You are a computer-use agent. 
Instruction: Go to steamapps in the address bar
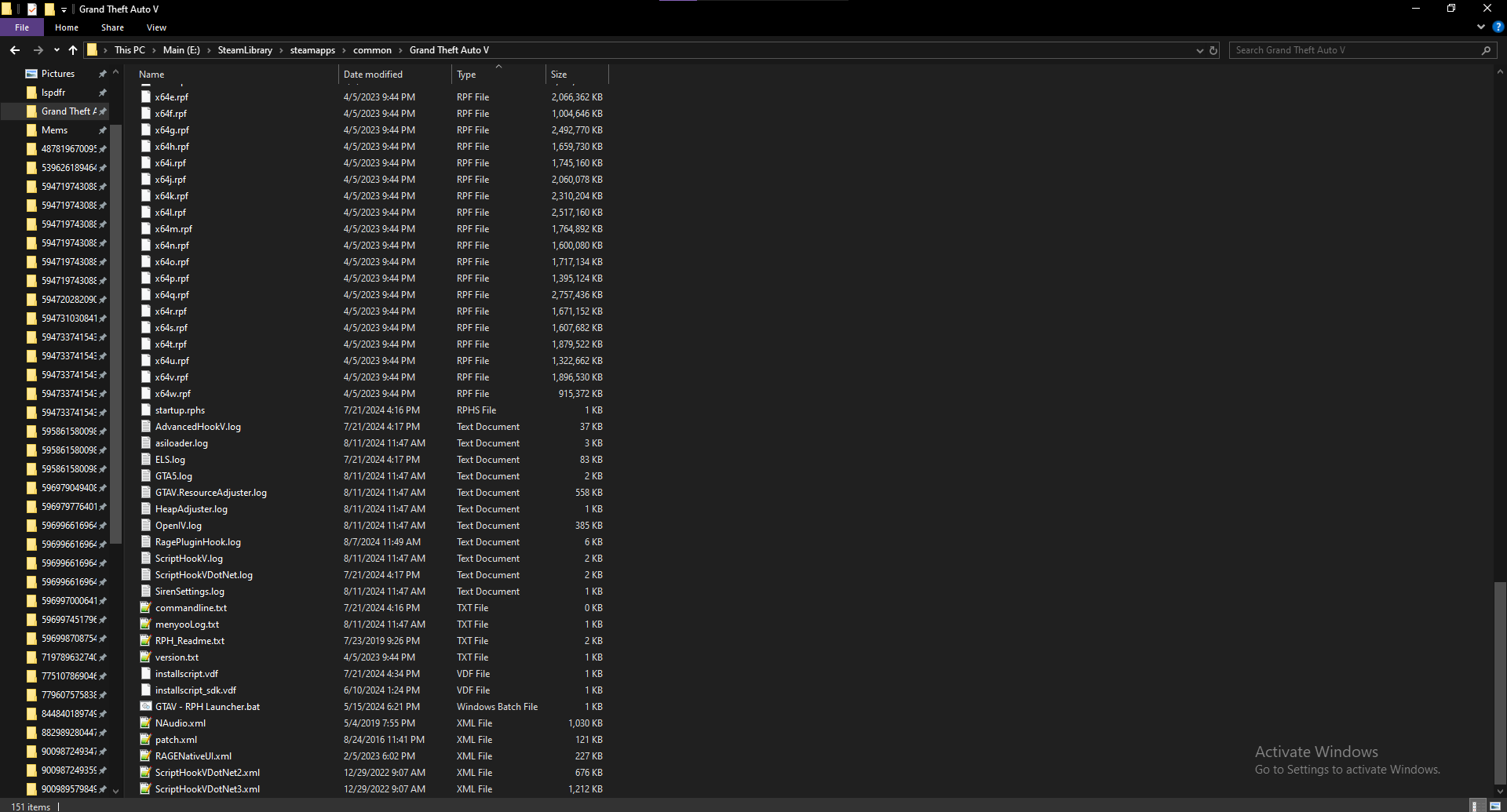[x=312, y=50]
